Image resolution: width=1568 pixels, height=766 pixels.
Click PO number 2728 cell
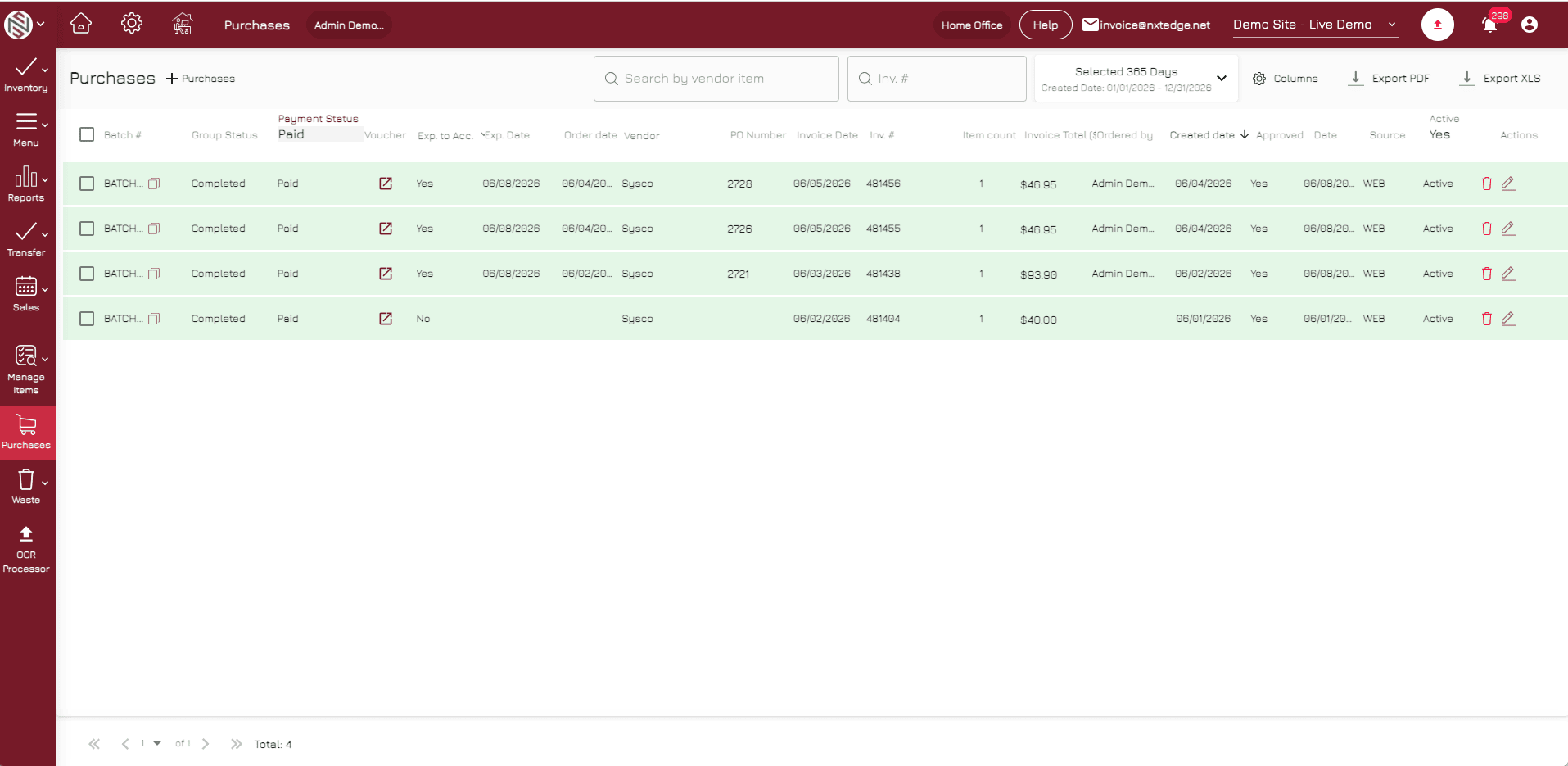point(739,184)
